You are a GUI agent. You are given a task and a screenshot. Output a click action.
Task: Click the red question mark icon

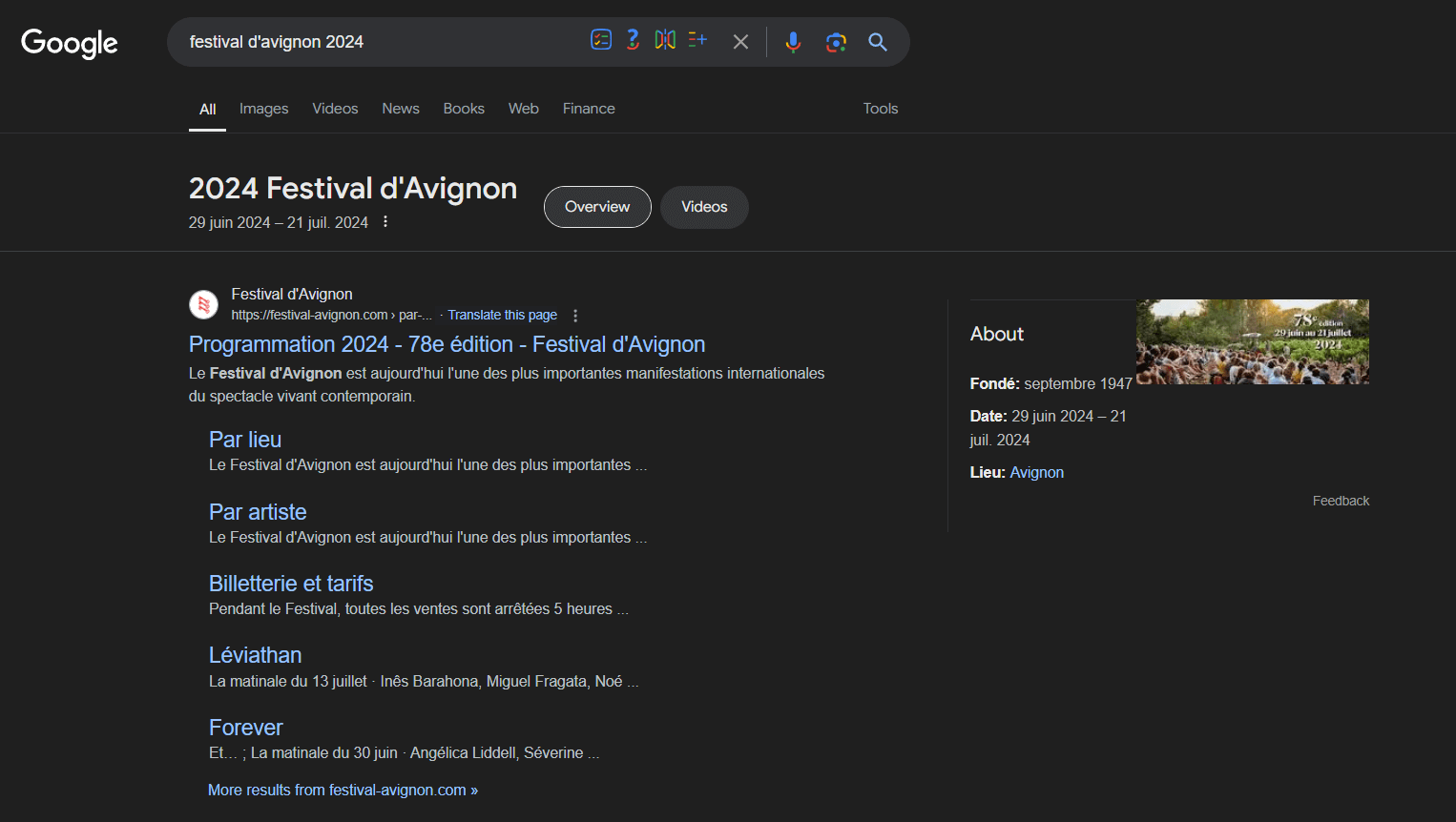click(x=633, y=40)
